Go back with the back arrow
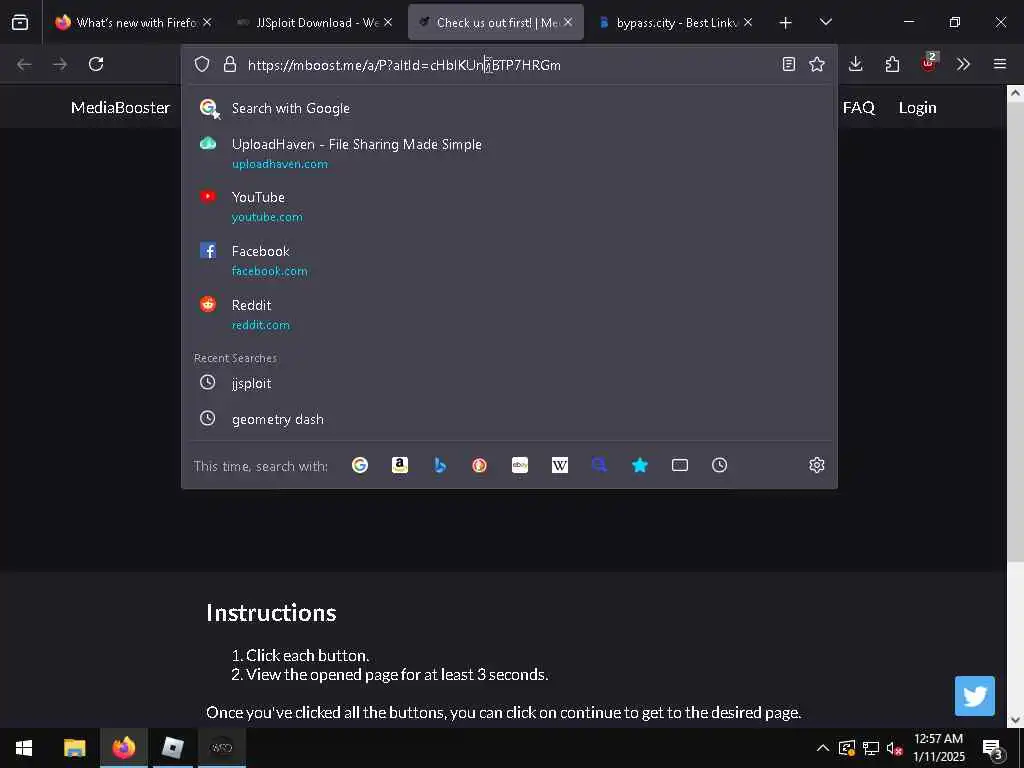 [x=24, y=64]
